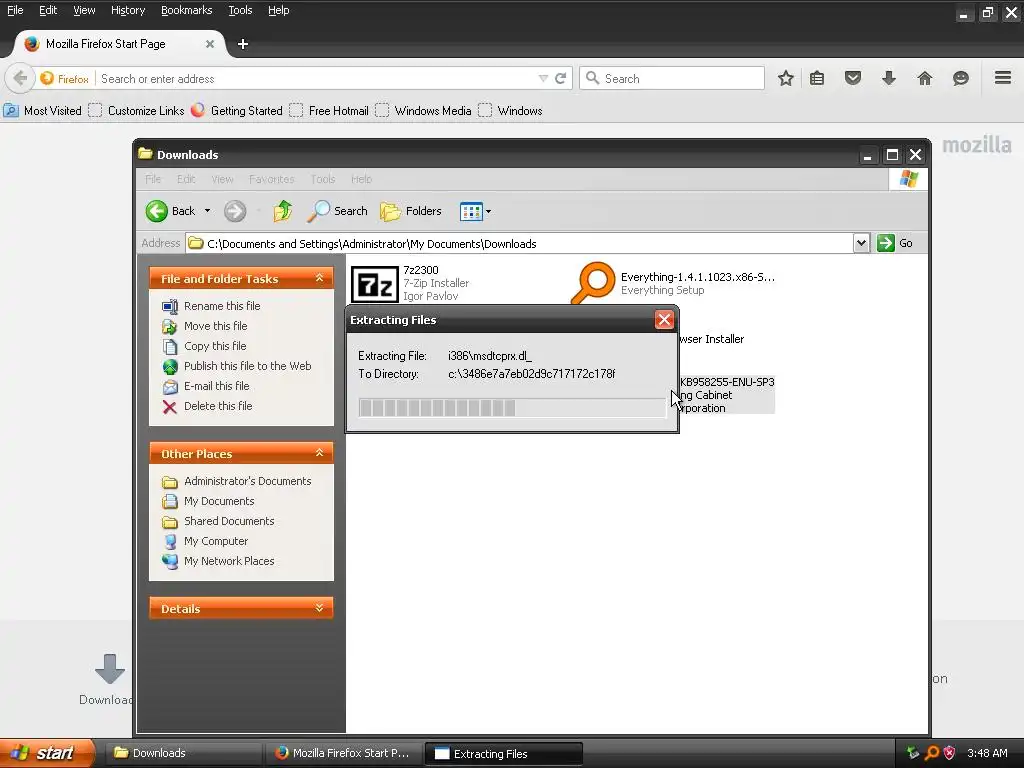Image resolution: width=1024 pixels, height=768 pixels.
Task: Click the Firefox Search box
Action: click(x=672, y=78)
